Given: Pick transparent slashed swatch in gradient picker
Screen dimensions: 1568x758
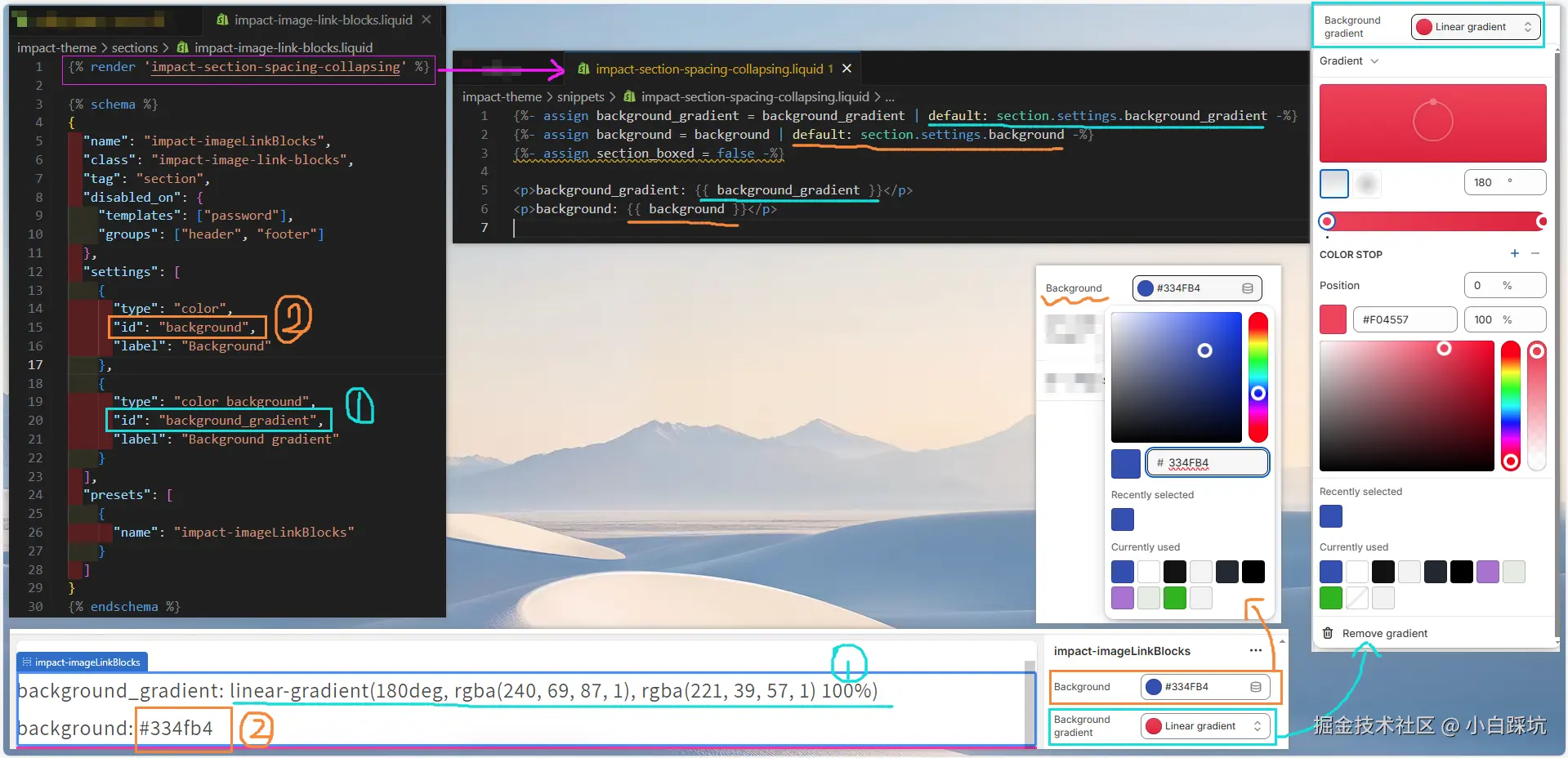Looking at the screenshot, I should (x=1357, y=598).
